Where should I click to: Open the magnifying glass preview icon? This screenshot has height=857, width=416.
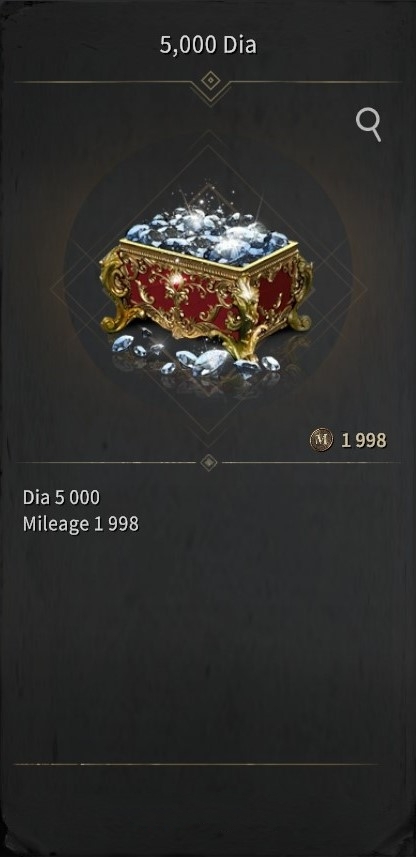point(368,125)
